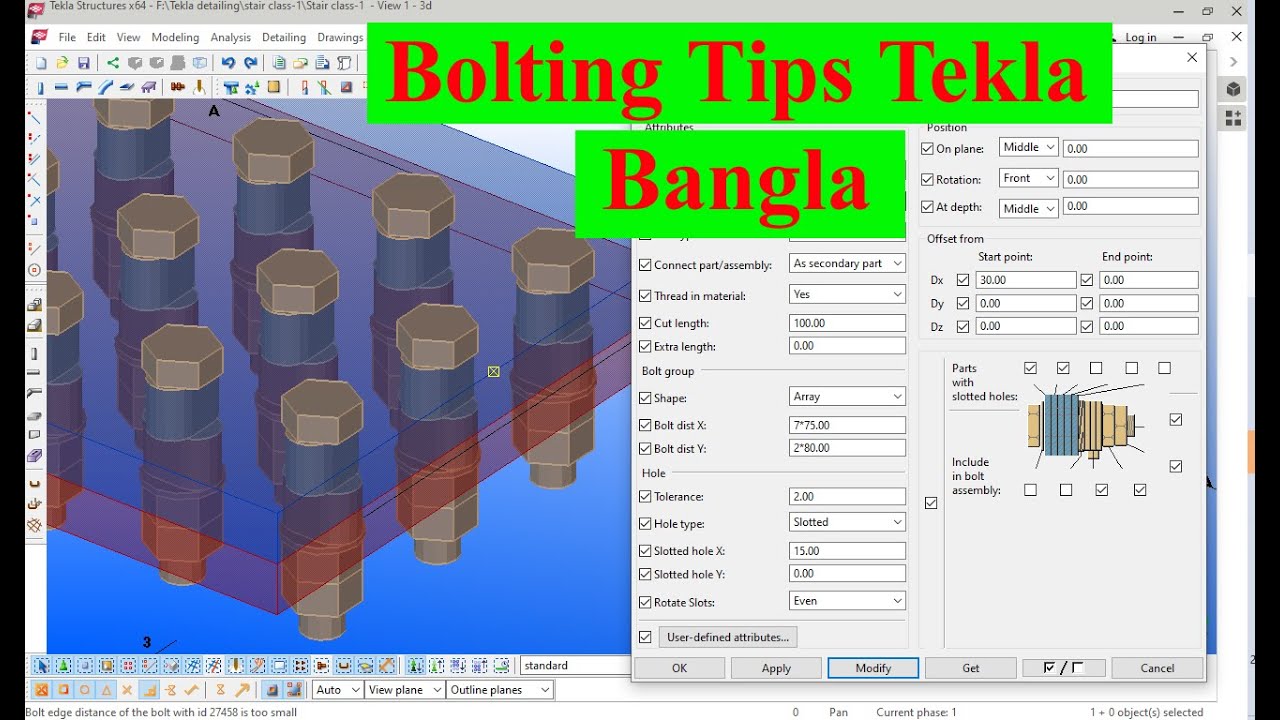This screenshot has height=720, width=1280.
Task: Open the View menu
Action: point(128,37)
